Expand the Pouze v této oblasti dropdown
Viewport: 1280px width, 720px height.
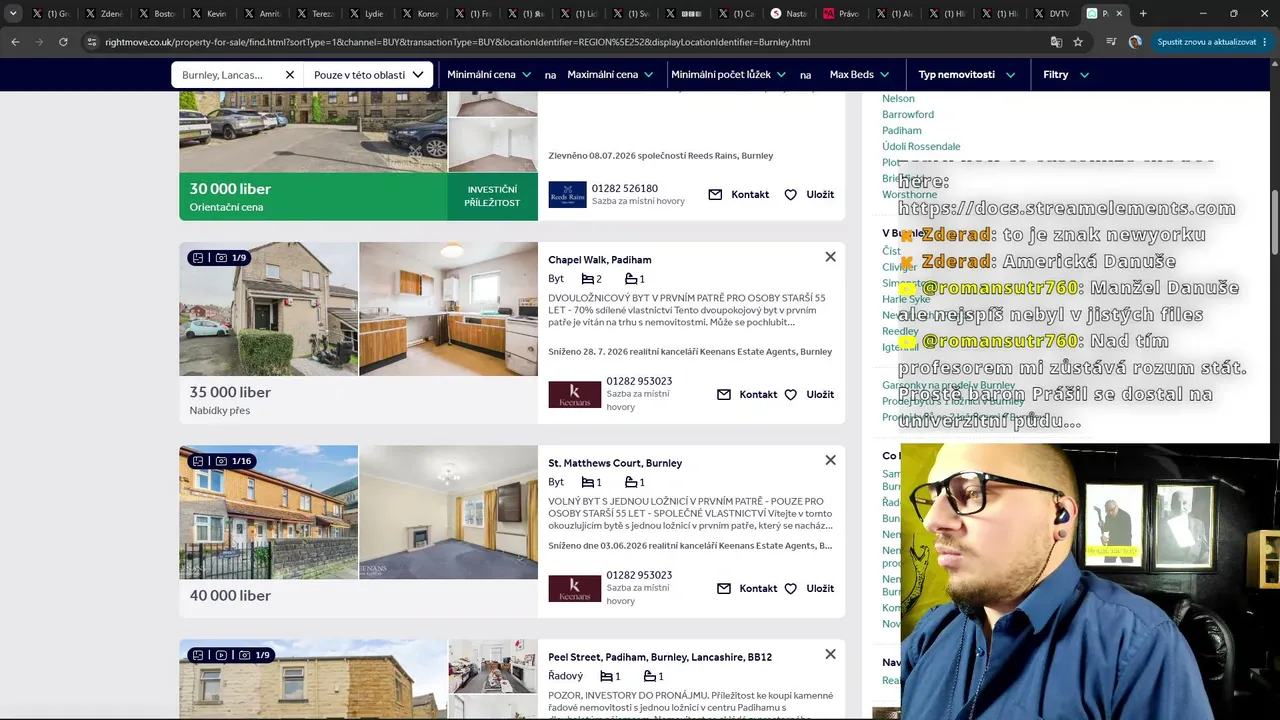[x=368, y=75]
